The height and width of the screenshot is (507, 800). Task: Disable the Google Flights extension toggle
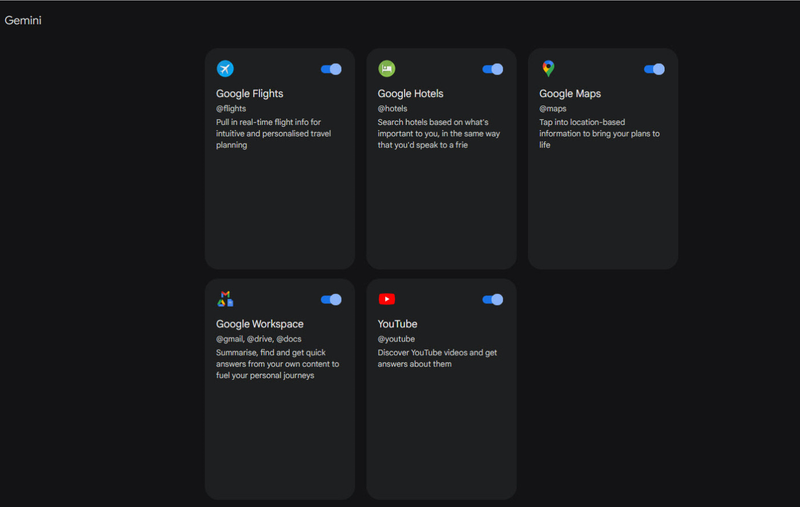[x=331, y=69]
